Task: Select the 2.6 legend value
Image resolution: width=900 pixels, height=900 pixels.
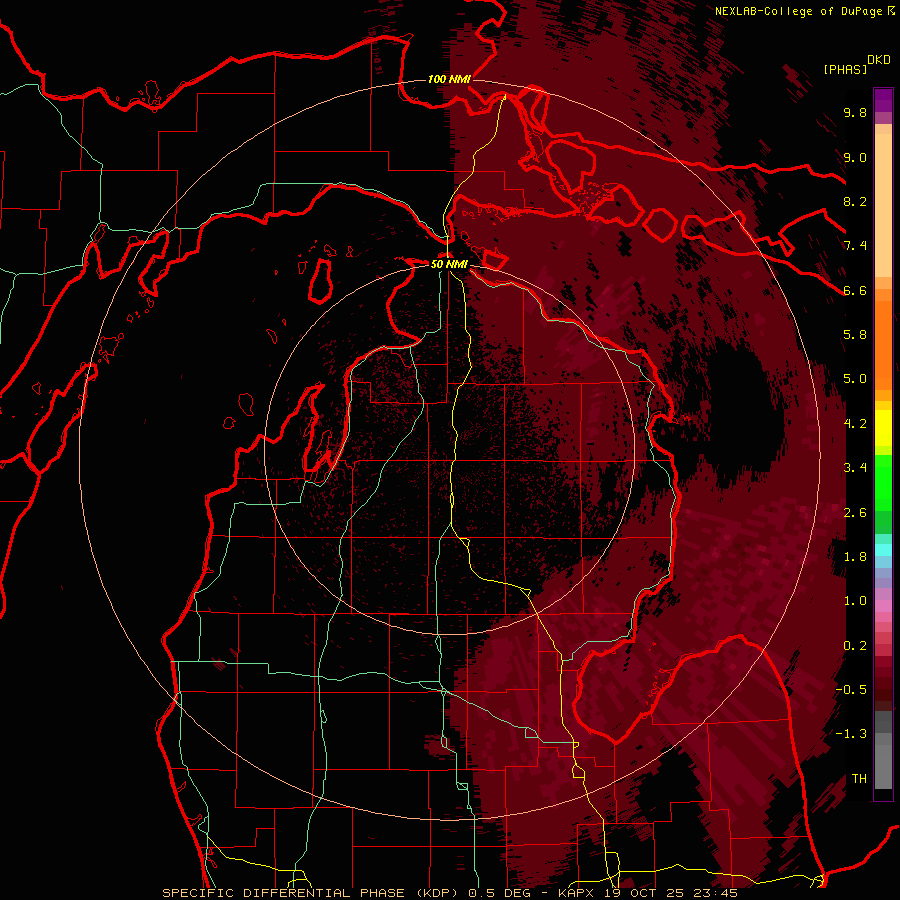Action: pos(855,513)
